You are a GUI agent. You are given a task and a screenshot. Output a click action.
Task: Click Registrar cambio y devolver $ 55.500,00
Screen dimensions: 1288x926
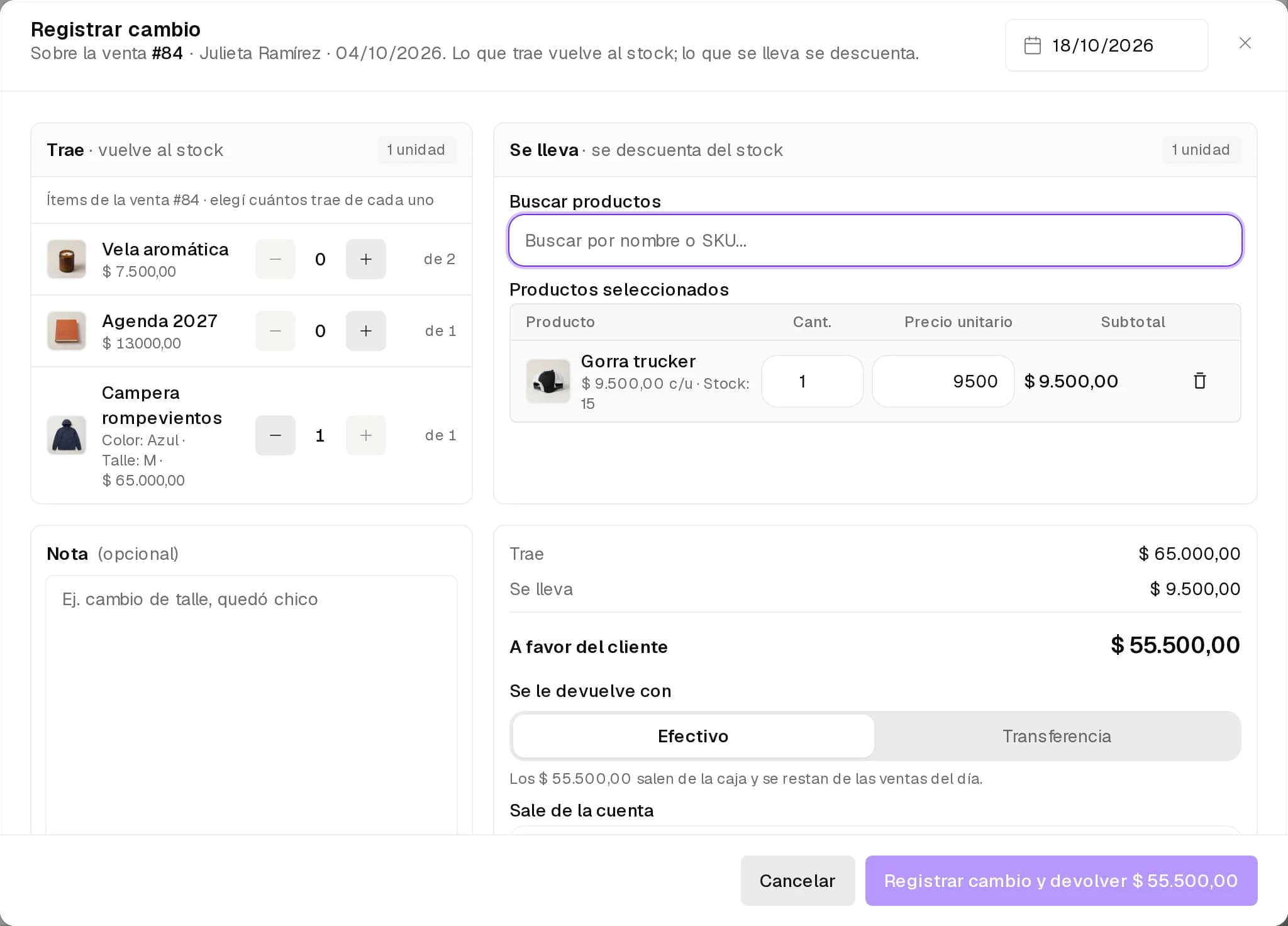tap(1061, 881)
